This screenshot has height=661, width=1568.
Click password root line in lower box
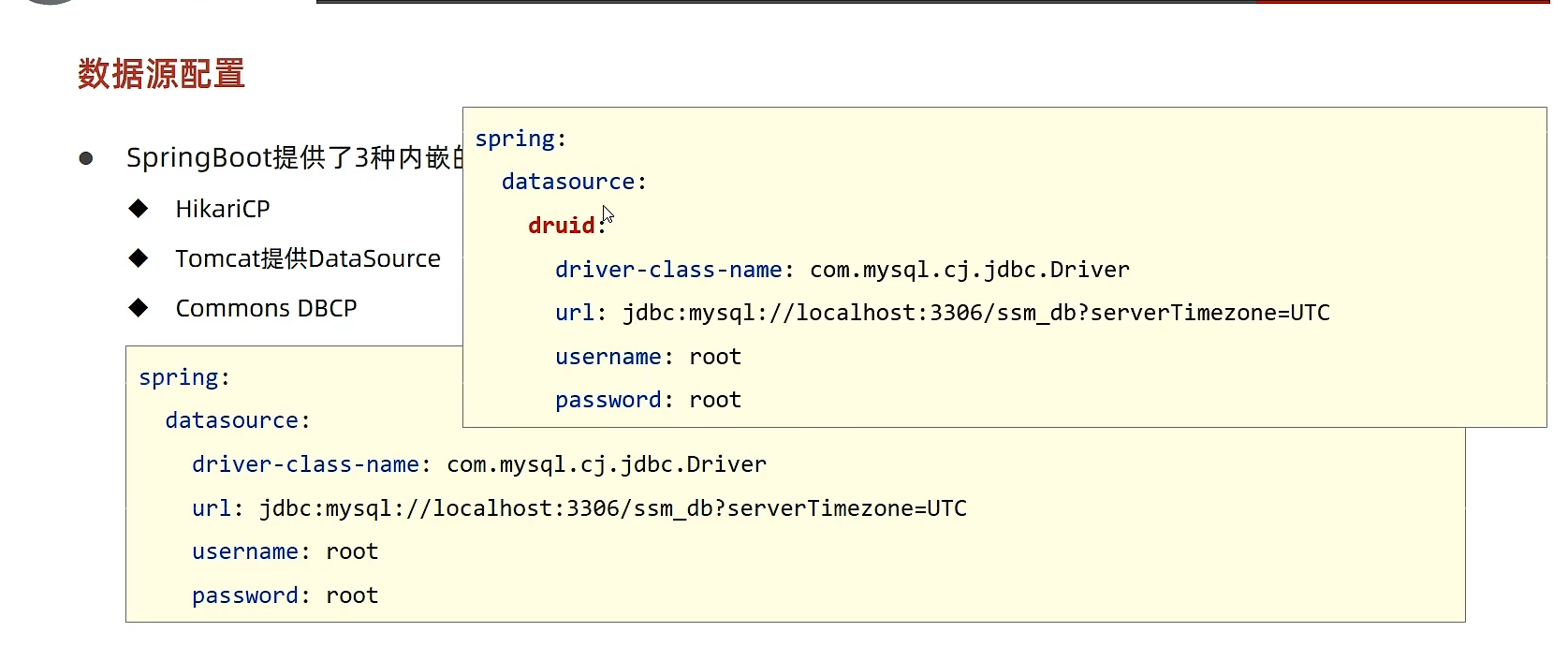click(286, 595)
